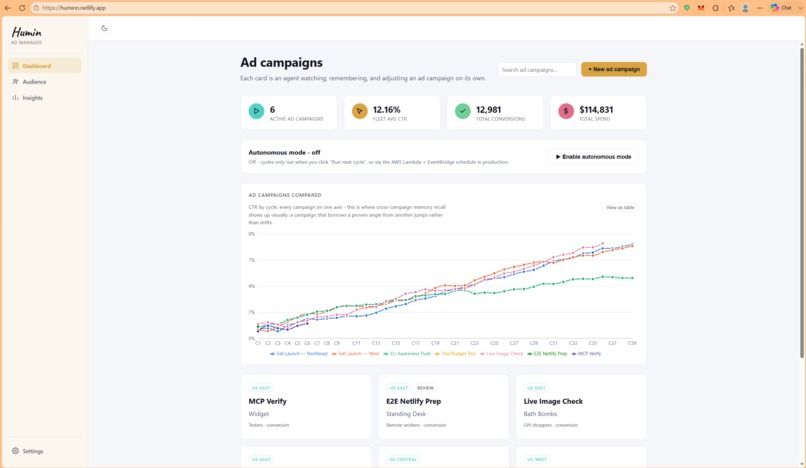Click the browser back arrow
This screenshot has height=468, width=806.
coord(8,8)
